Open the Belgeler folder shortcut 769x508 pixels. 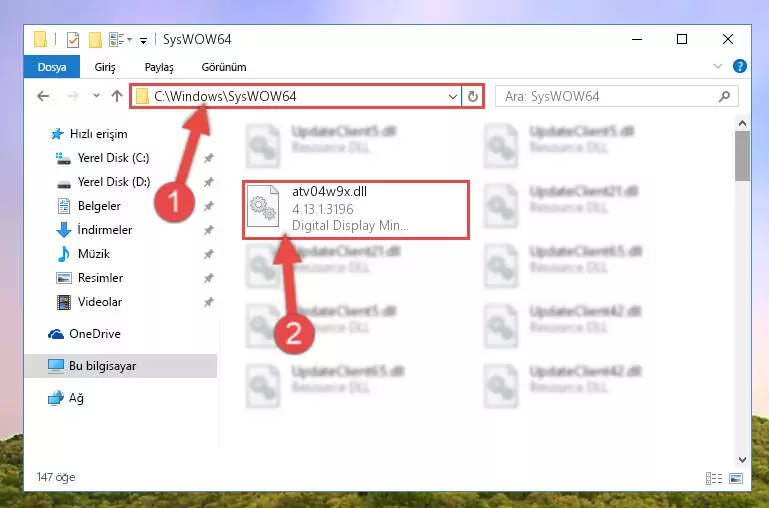point(89,206)
